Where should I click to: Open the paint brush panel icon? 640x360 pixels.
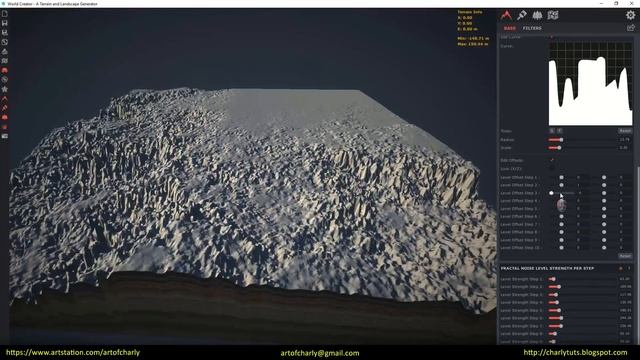coord(522,15)
